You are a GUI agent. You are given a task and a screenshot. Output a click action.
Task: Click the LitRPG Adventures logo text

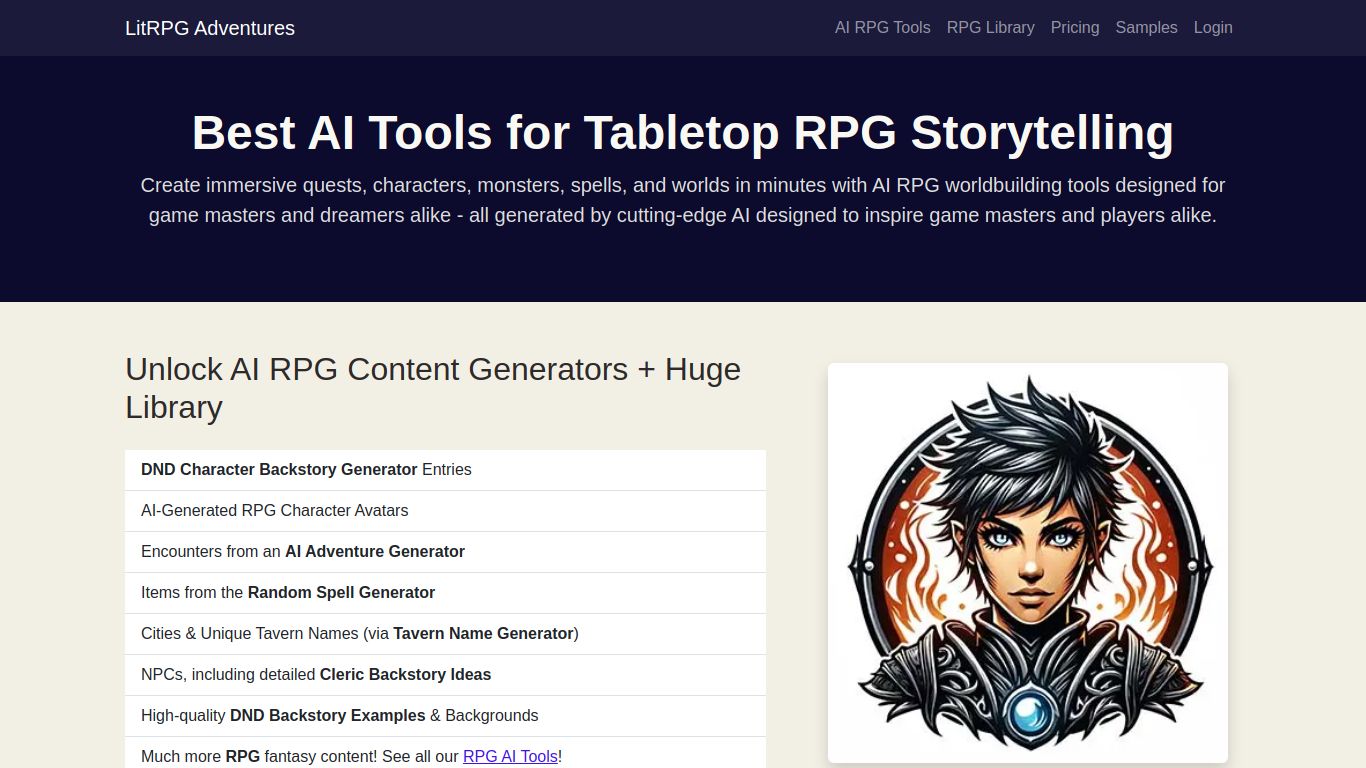pos(209,28)
